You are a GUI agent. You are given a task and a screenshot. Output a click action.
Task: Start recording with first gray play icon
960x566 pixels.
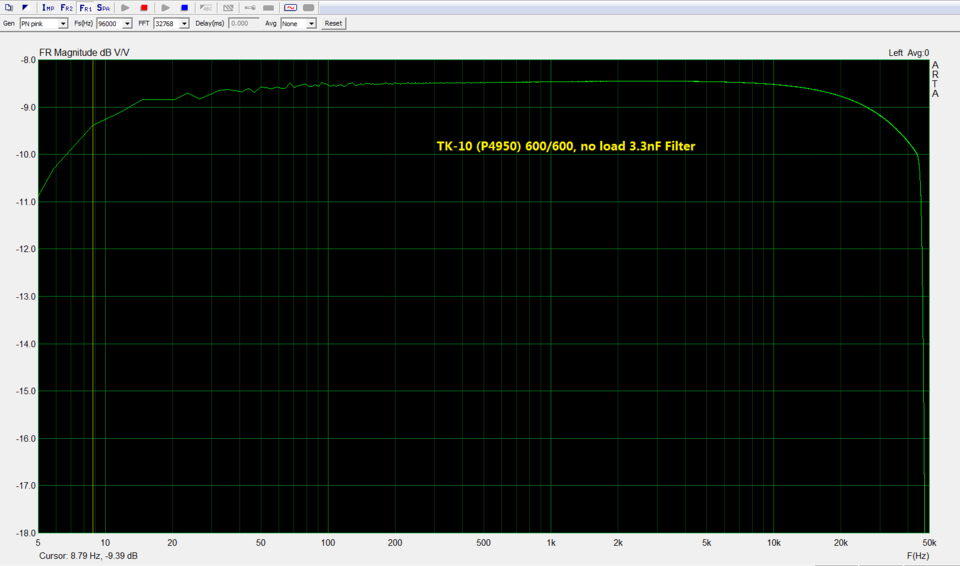pyautogui.click(x=125, y=7)
